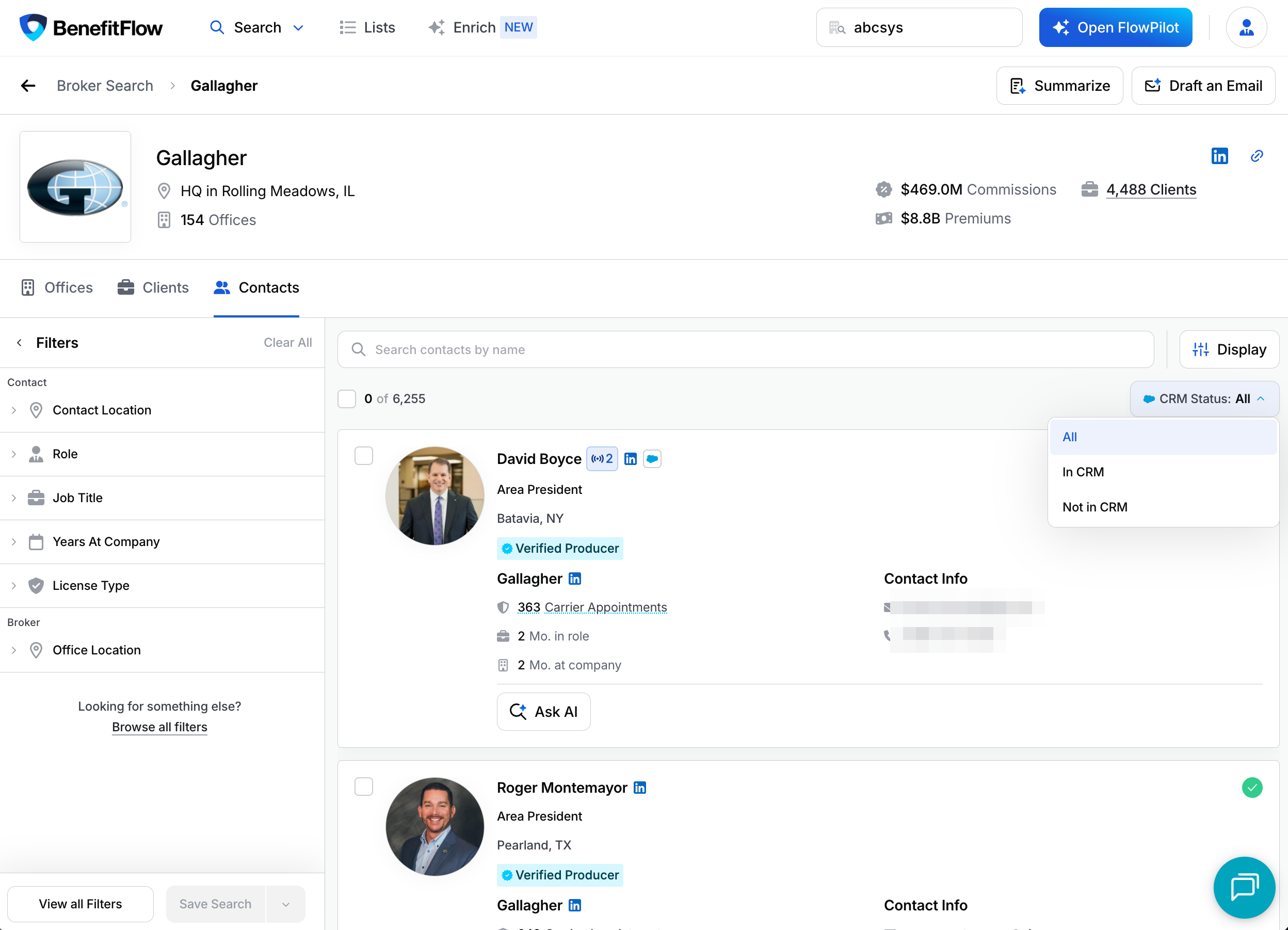Click green check status icon for Roger Montemayor
This screenshot has height=930, width=1288.
[1252, 788]
